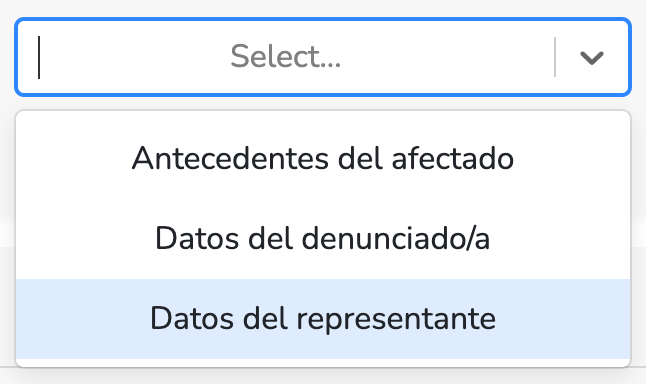This screenshot has height=384, width=646.
Task: Click 'Datos' in the representante entry
Action: coord(192,318)
